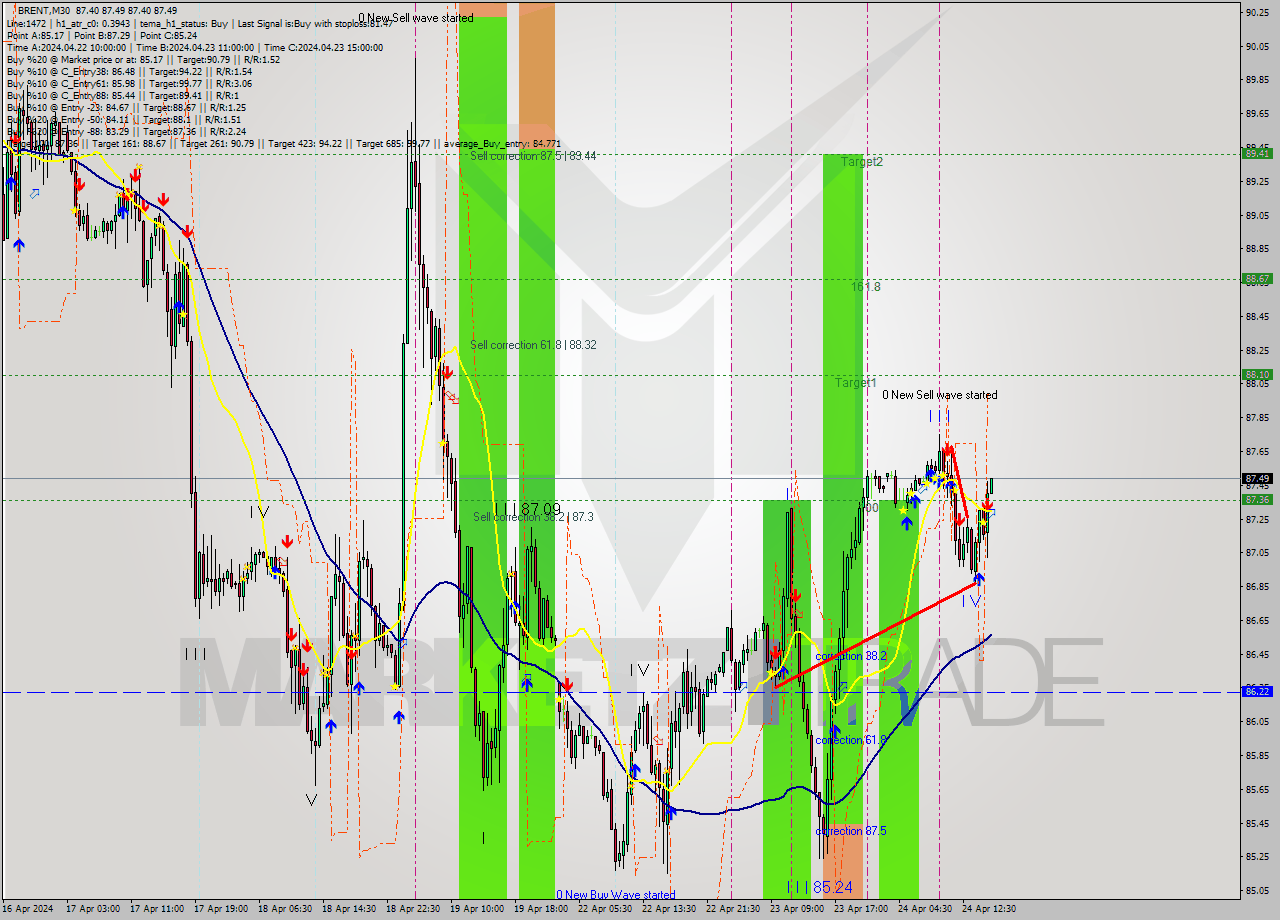Click the 85.05 price axis label
1280x920 pixels.
1257,890
